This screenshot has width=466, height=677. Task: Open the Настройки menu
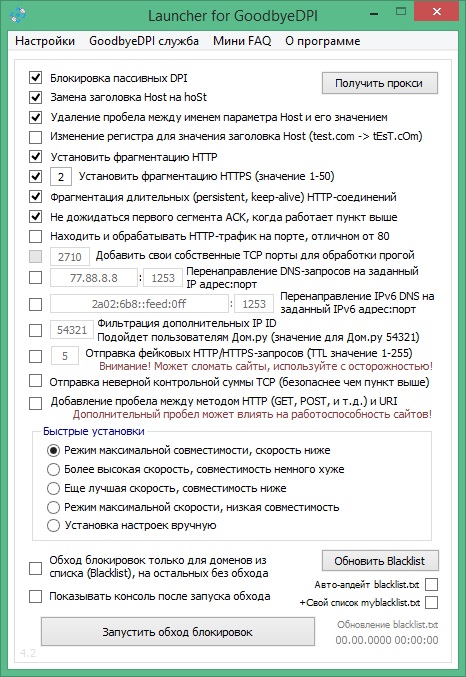tap(45, 41)
